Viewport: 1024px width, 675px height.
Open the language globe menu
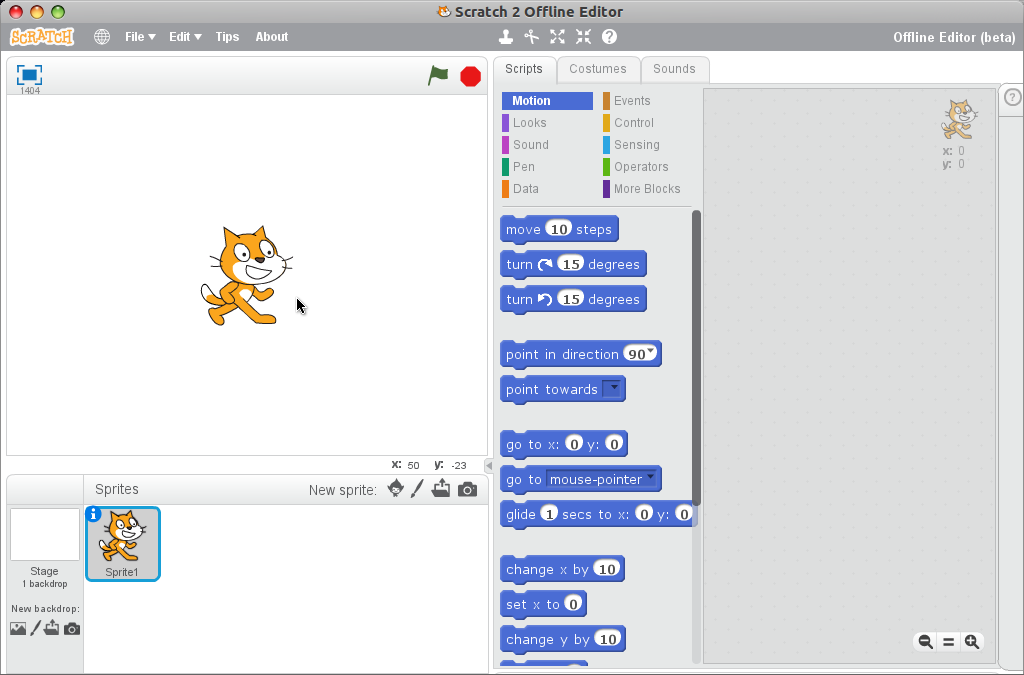pyautogui.click(x=102, y=37)
